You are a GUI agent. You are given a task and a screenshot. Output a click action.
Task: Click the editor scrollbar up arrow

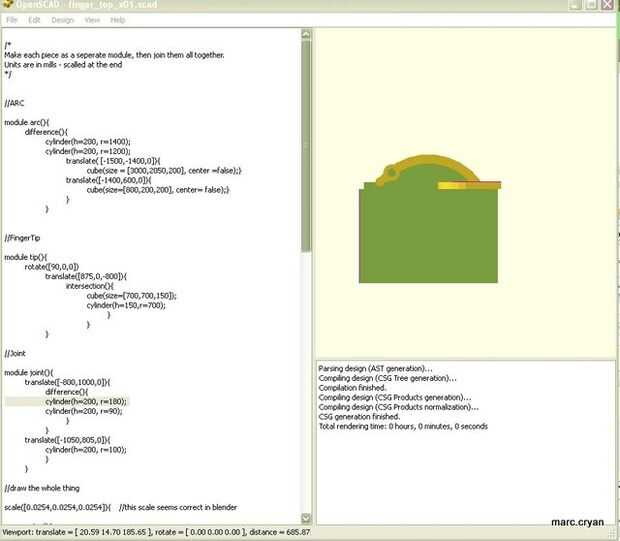[306, 34]
